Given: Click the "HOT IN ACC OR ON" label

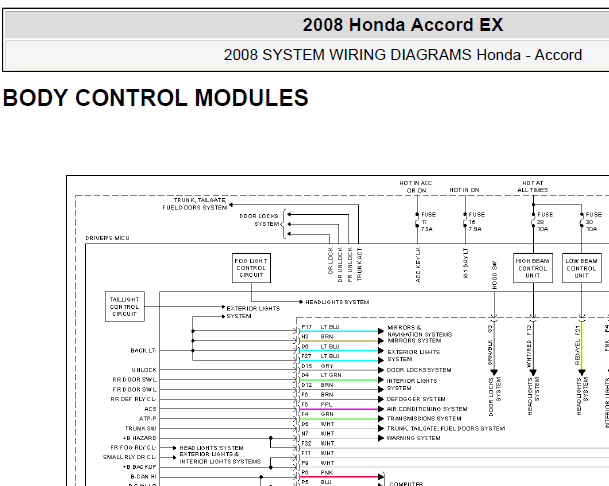Looking at the screenshot, I should (x=416, y=186).
